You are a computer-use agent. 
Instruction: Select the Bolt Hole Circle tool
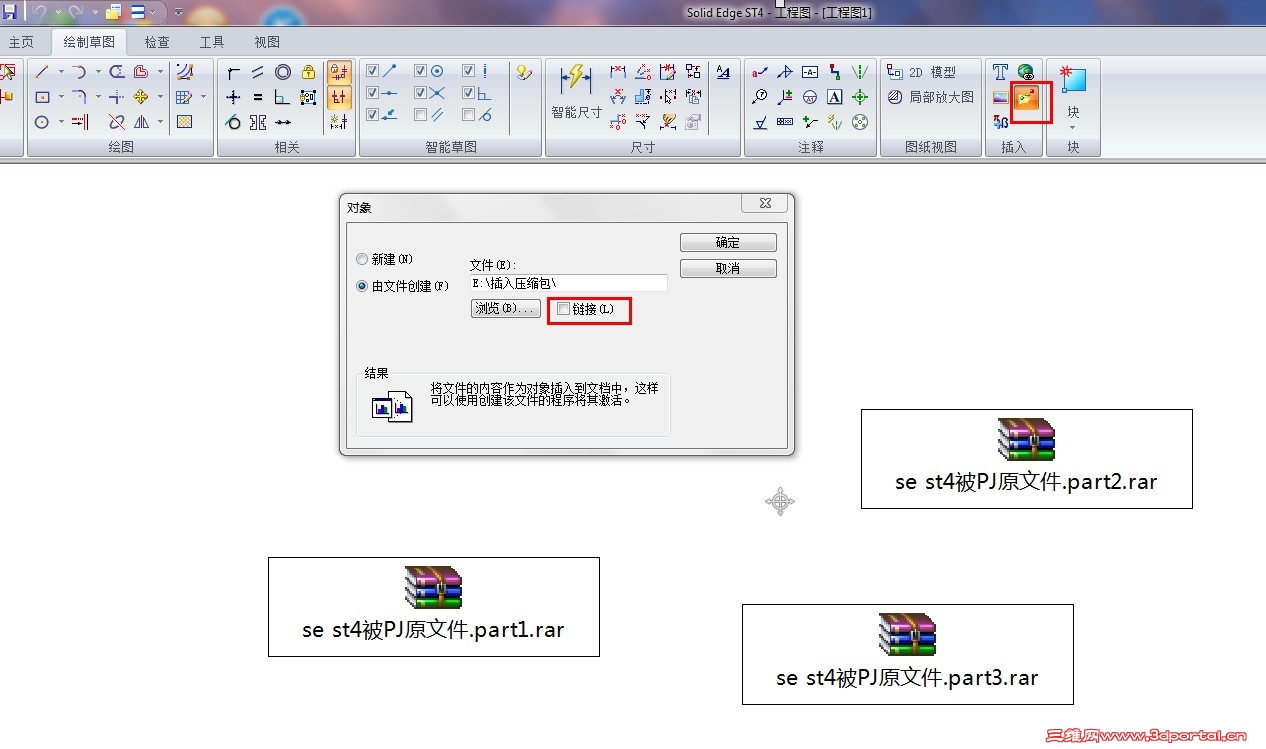coord(860,122)
